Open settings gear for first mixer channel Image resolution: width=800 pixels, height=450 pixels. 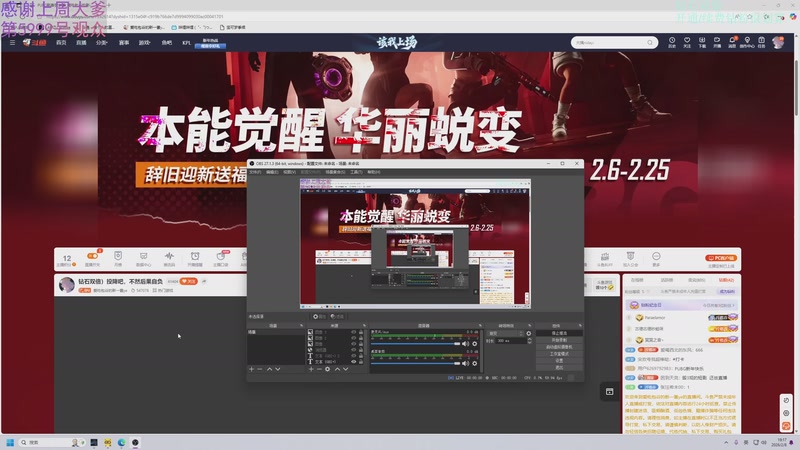[x=474, y=344]
